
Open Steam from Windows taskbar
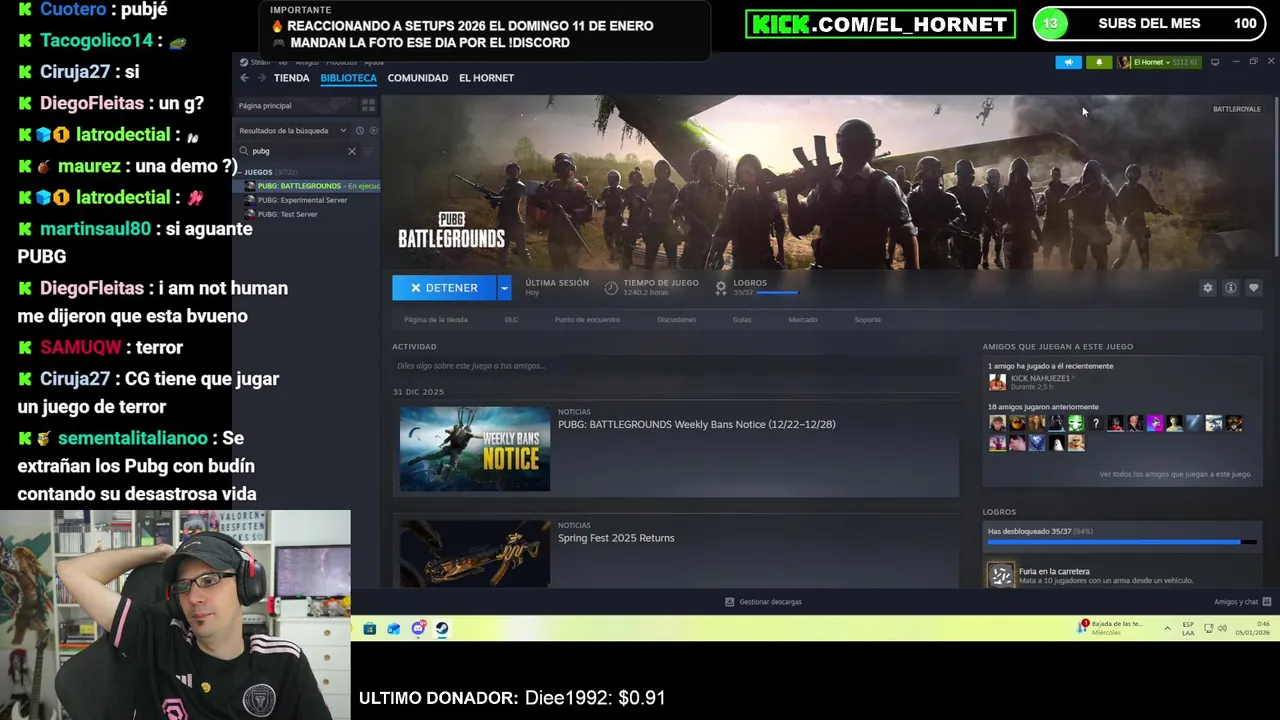pyautogui.click(x=442, y=629)
